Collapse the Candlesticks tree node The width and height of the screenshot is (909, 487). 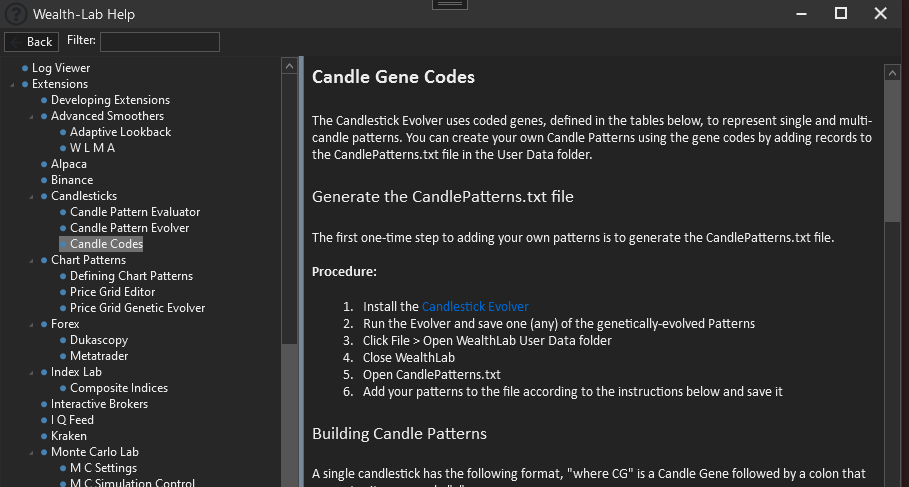31,197
